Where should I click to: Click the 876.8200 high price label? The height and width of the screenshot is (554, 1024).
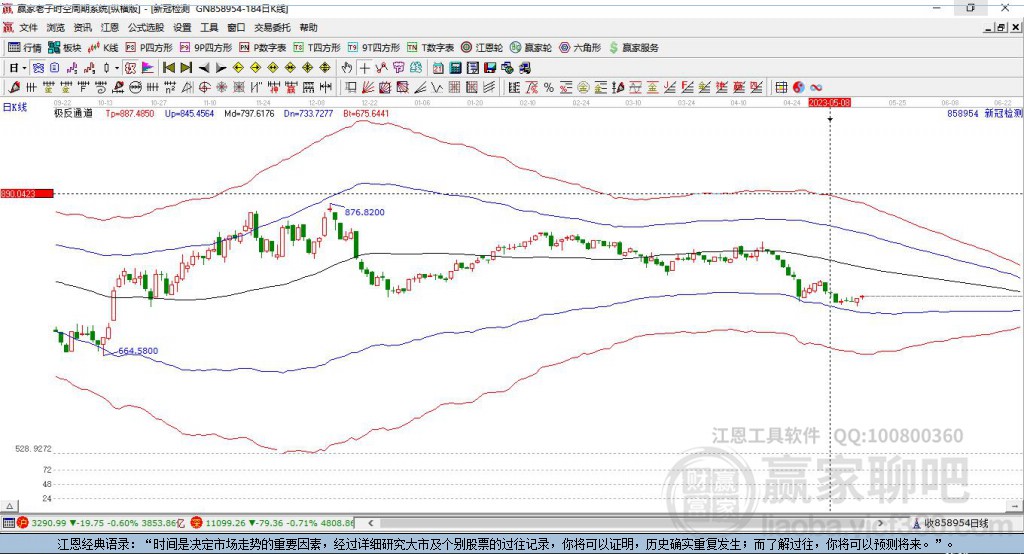pyautogui.click(x=364, y=212)
